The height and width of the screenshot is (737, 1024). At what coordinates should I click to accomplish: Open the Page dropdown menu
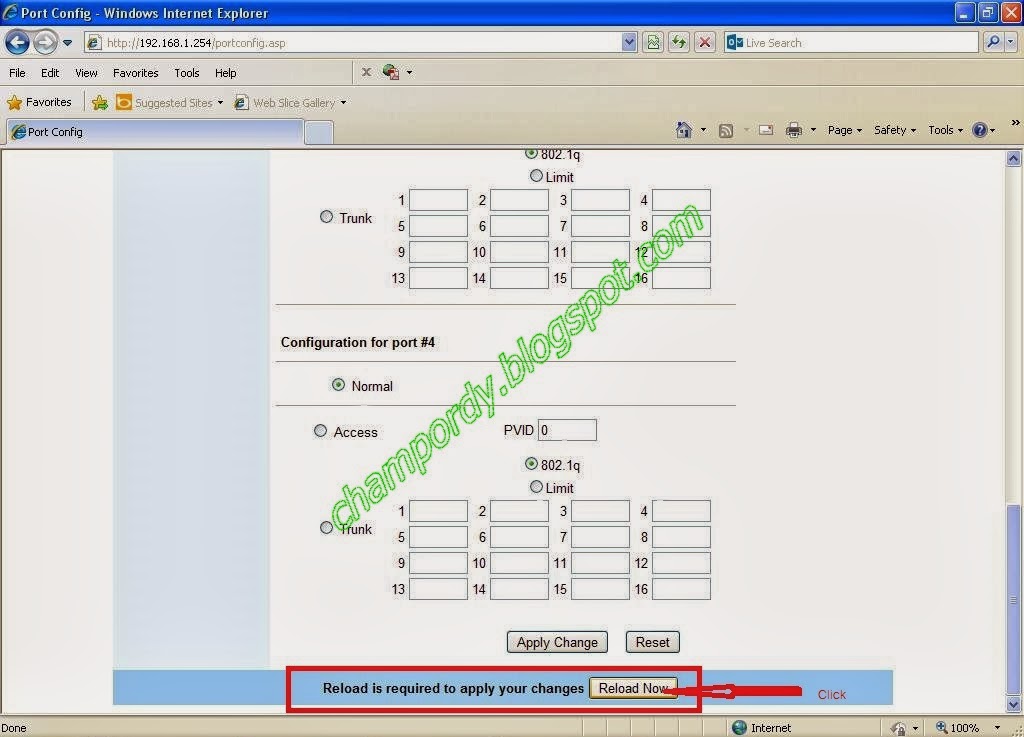(840, 129)
